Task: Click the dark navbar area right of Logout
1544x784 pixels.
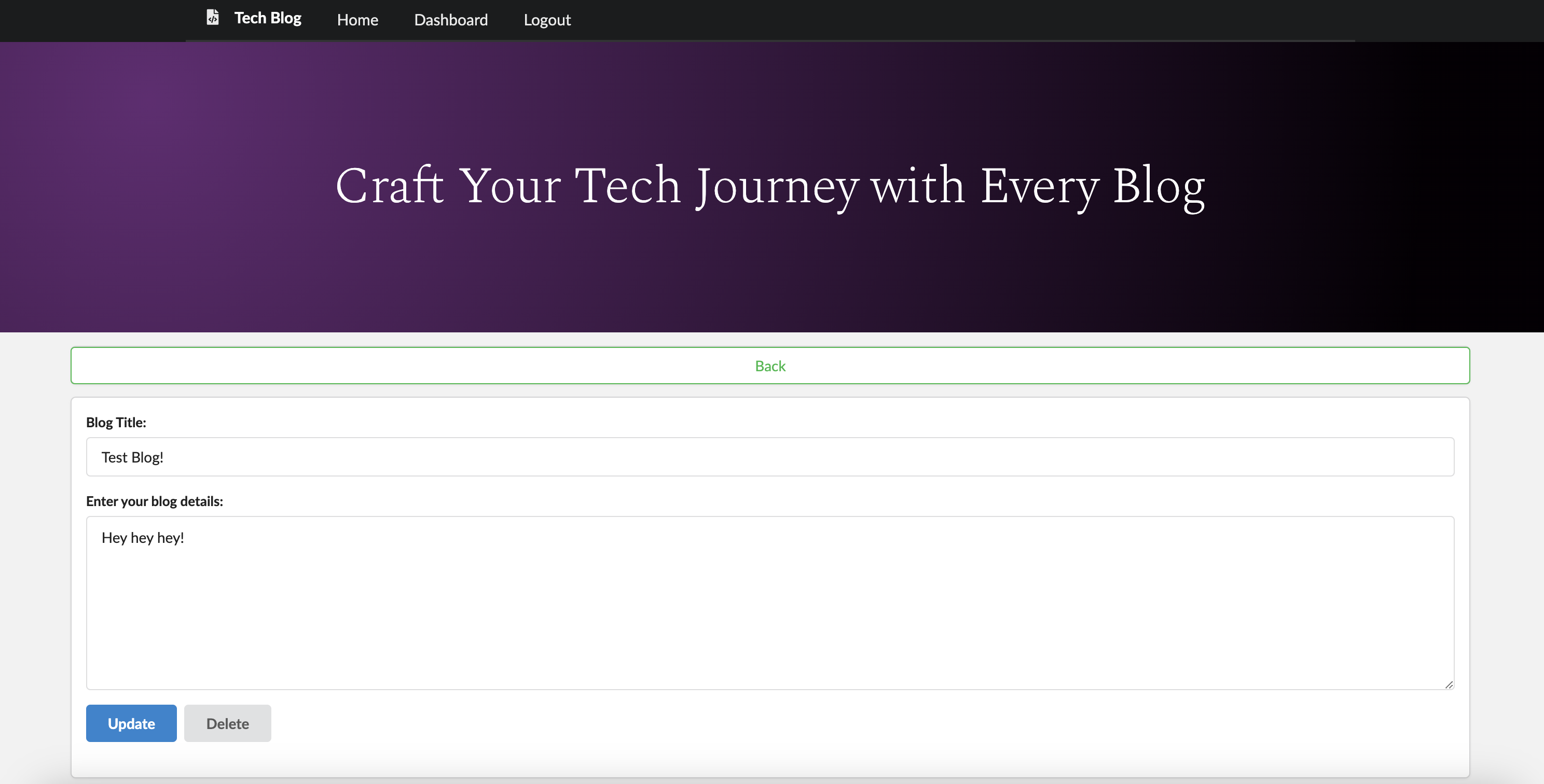Action: tap(959, 20)
